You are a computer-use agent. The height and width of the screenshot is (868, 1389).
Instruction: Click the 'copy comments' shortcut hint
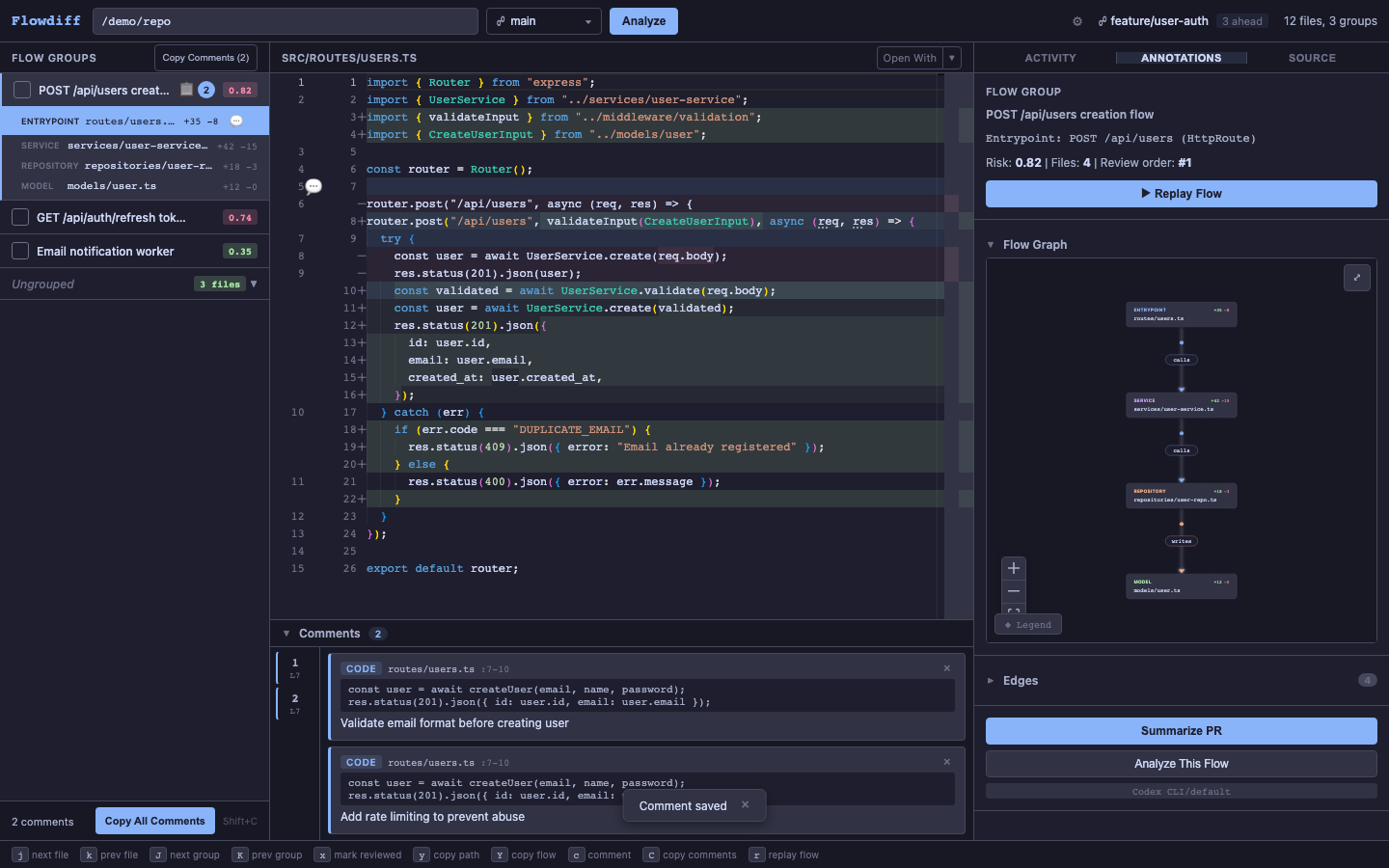(690, 855)
